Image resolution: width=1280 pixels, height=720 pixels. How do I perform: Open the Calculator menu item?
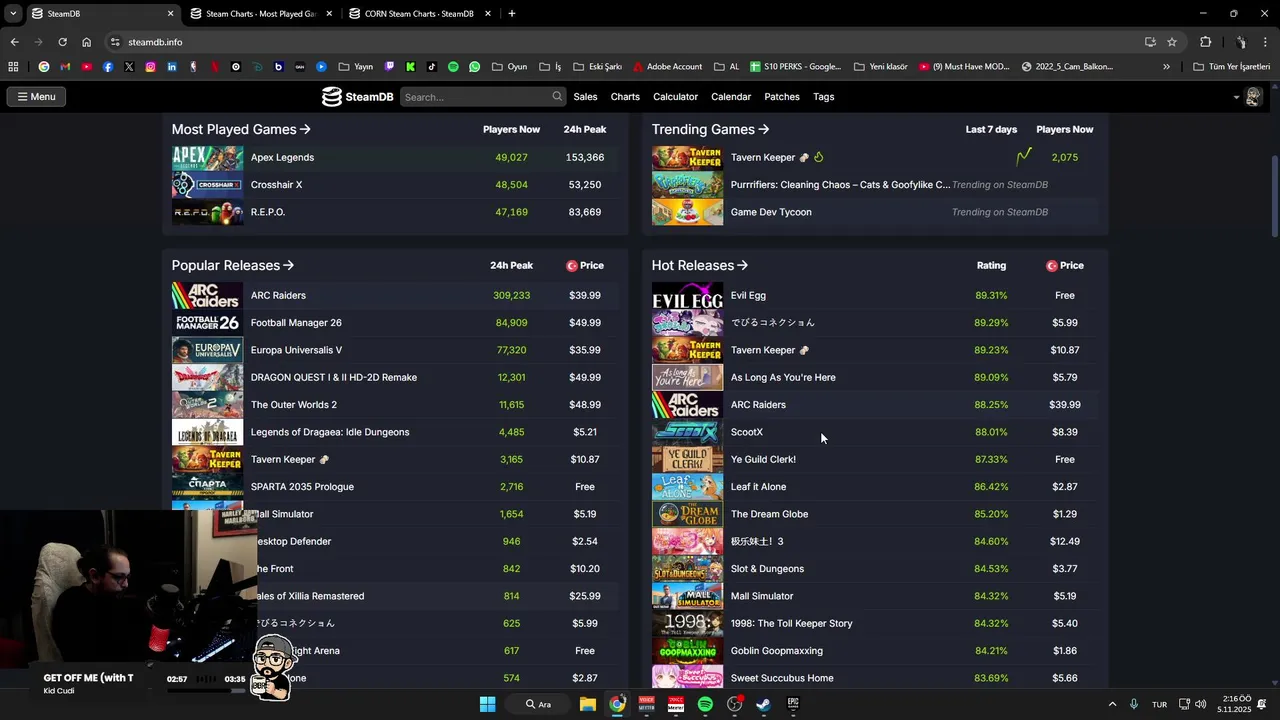(675, 97)
